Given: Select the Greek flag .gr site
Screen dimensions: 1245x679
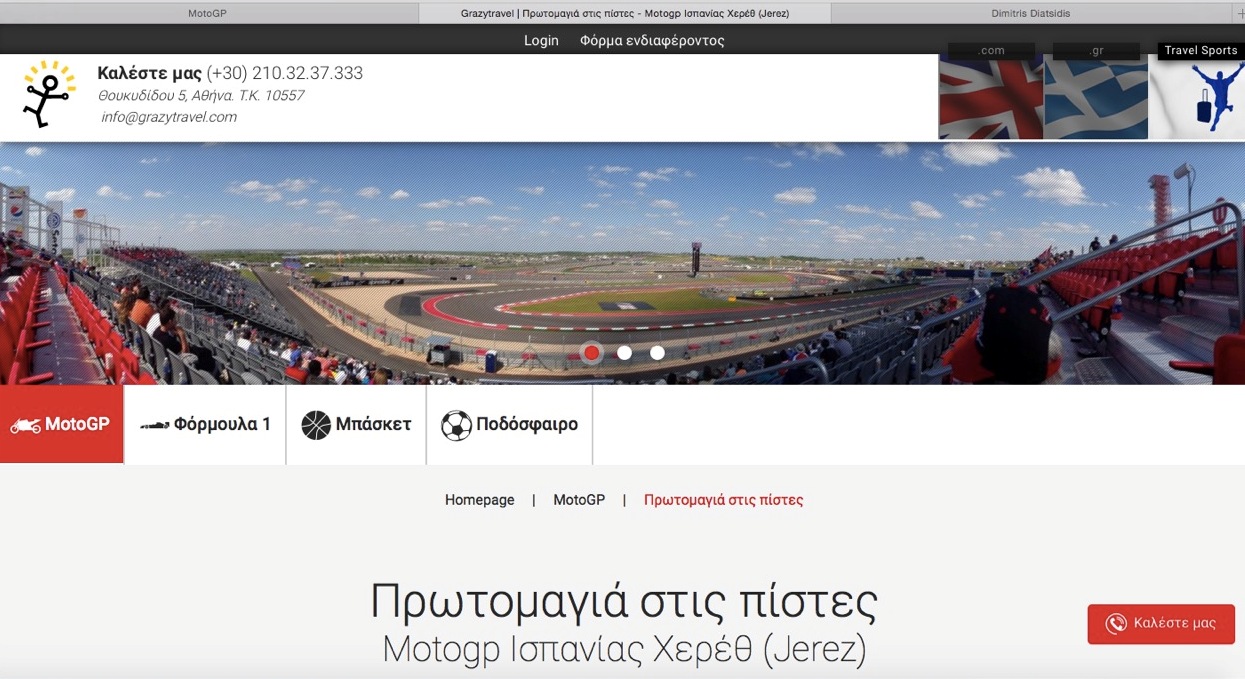Looking at the screenshot, I should click(x=1096, y=98).
